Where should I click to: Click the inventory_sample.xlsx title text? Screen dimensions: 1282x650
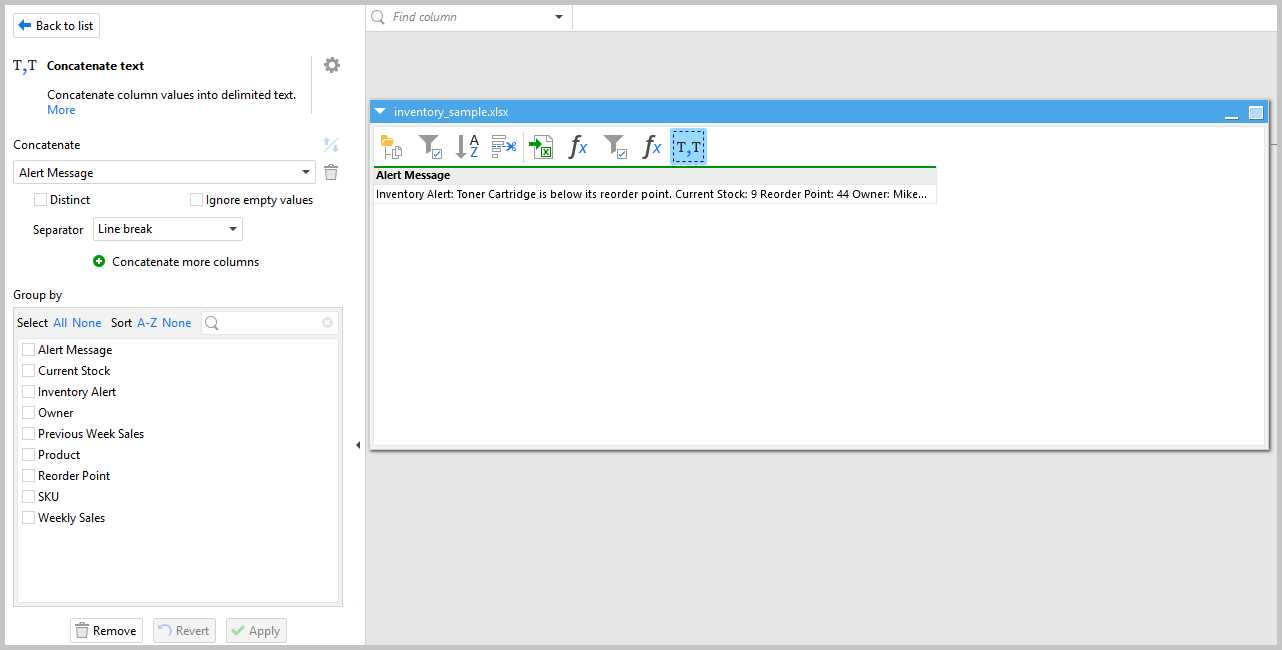tap(451, 112)
